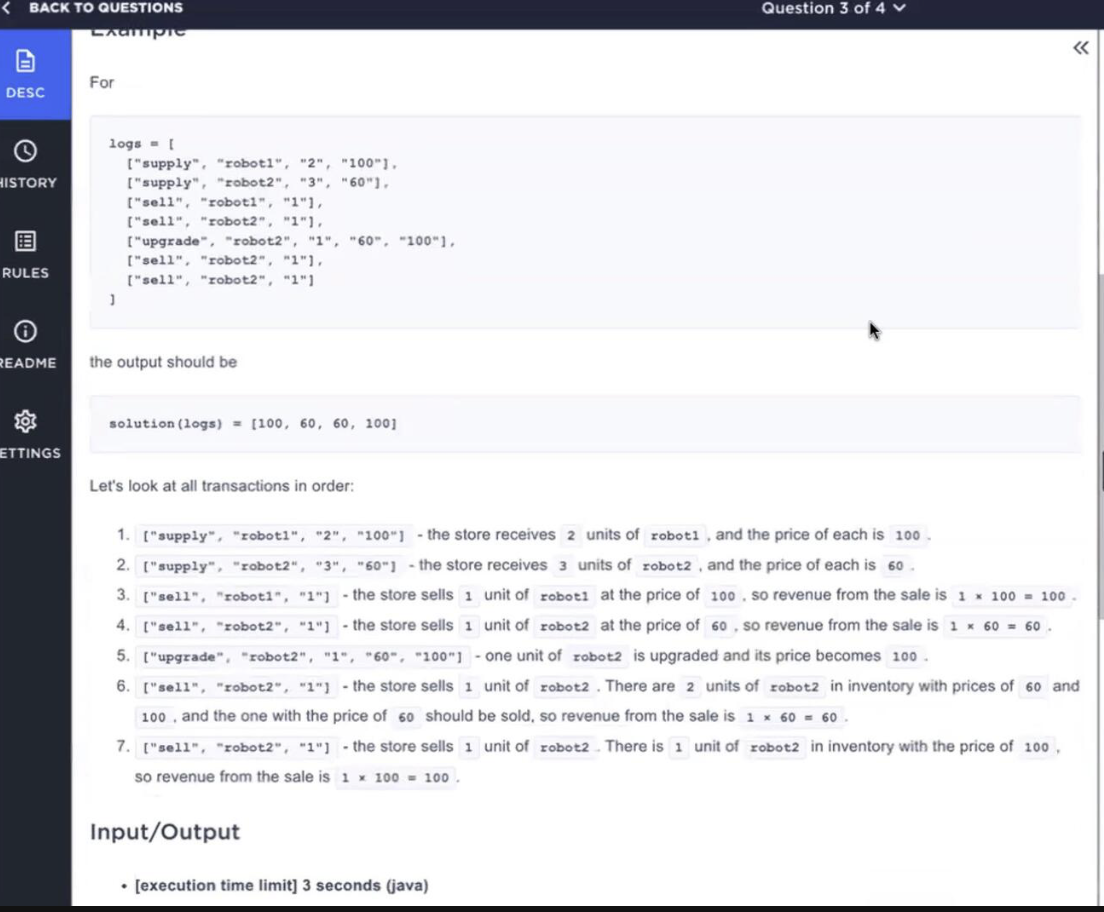Click the Input/Output heading
Viewport: 1104px width, 912px height.
pyautogui.click(x=165, y=832)
